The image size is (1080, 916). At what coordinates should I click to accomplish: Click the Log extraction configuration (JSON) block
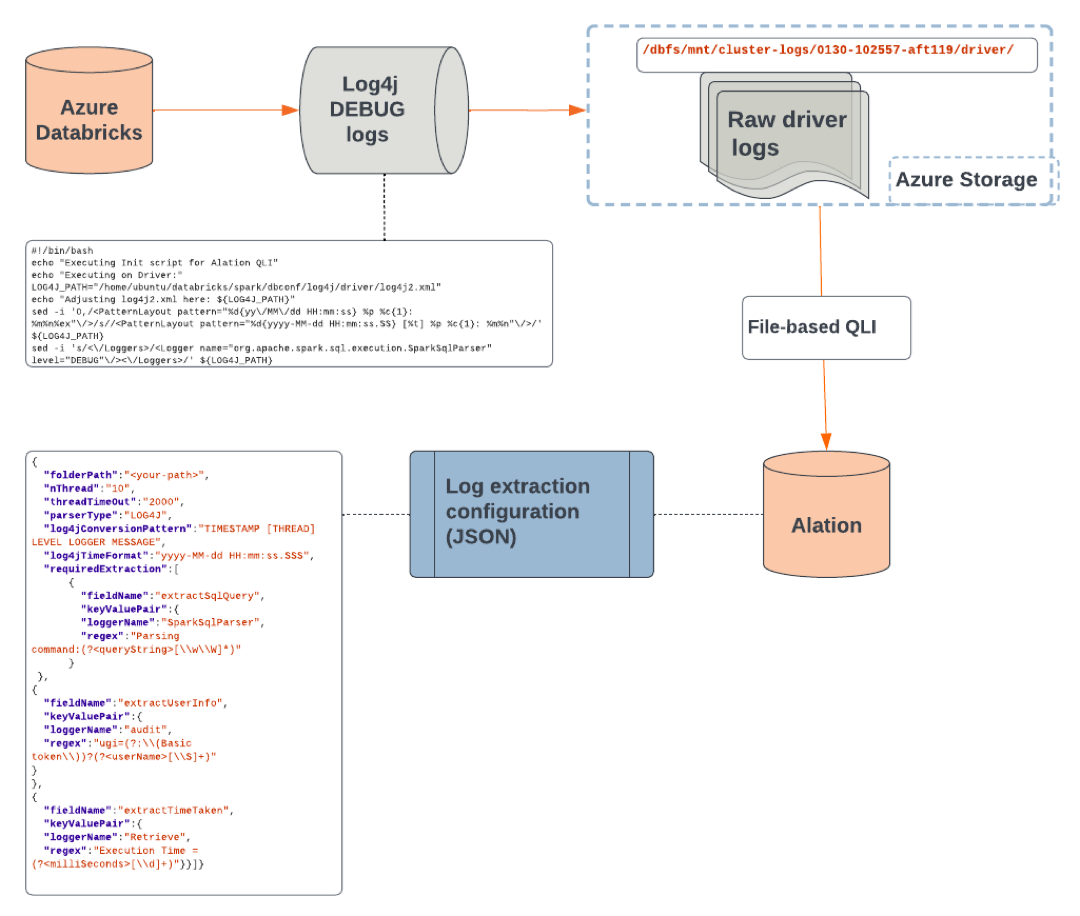point(532,514)
